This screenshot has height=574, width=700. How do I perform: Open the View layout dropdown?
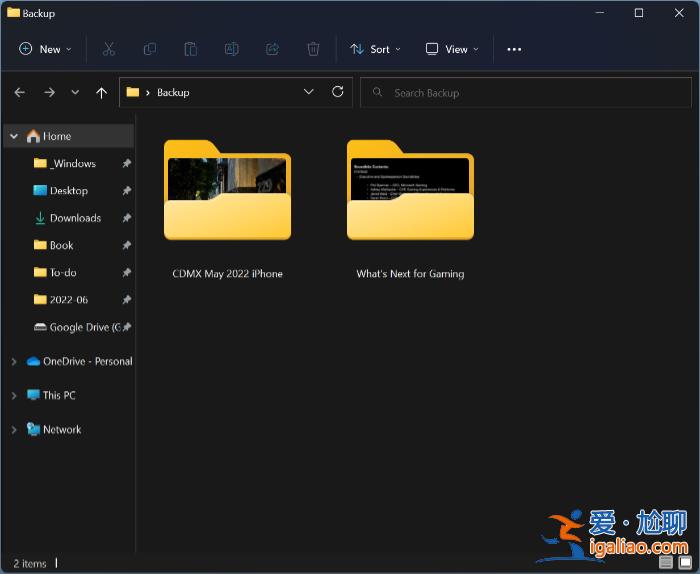click(452, 49)
